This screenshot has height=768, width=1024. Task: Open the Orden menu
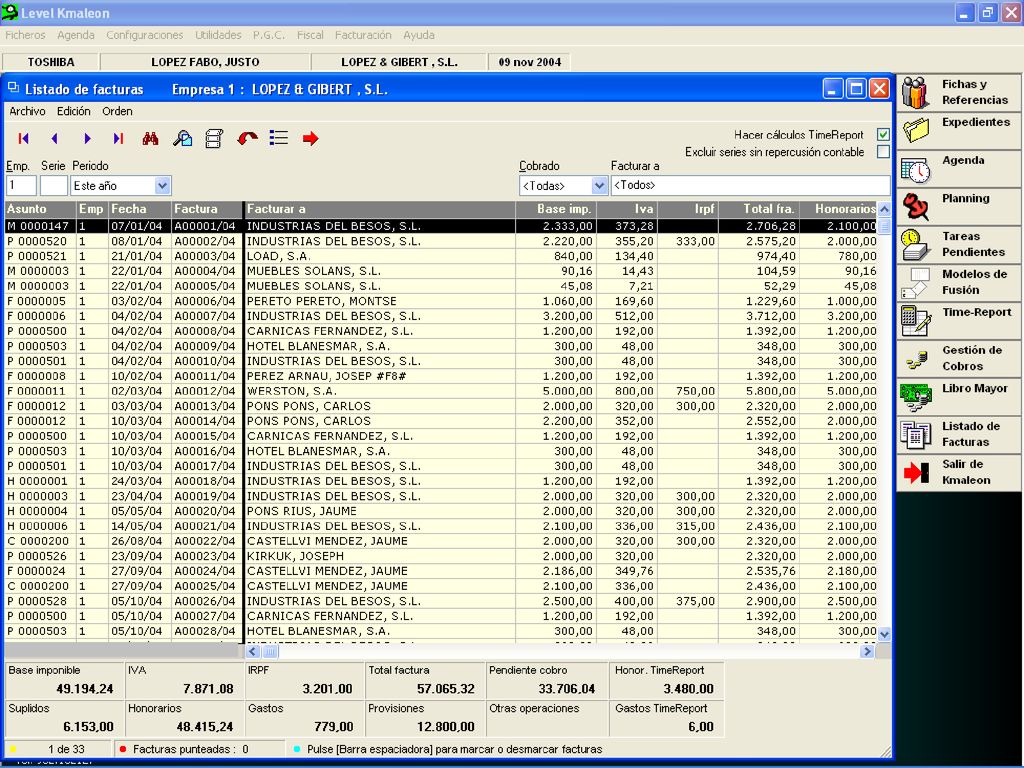point(117,111)
